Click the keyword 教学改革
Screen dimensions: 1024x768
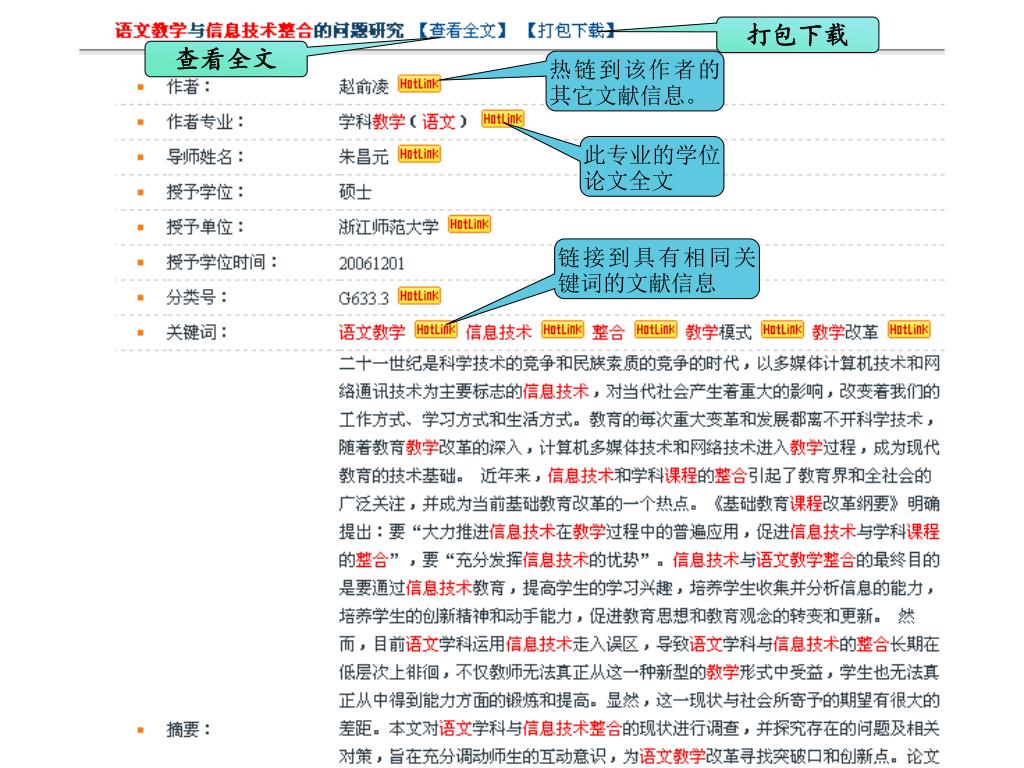(845, 332)
